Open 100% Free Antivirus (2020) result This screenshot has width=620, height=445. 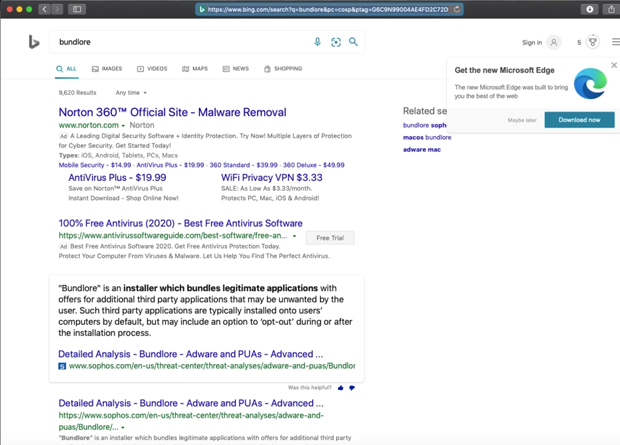tap(180, 223)
